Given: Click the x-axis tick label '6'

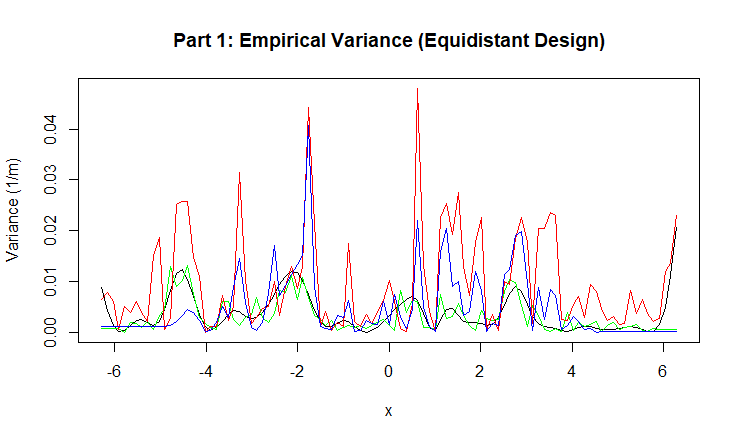Looking at the screenshot, I should click(663, 371).
